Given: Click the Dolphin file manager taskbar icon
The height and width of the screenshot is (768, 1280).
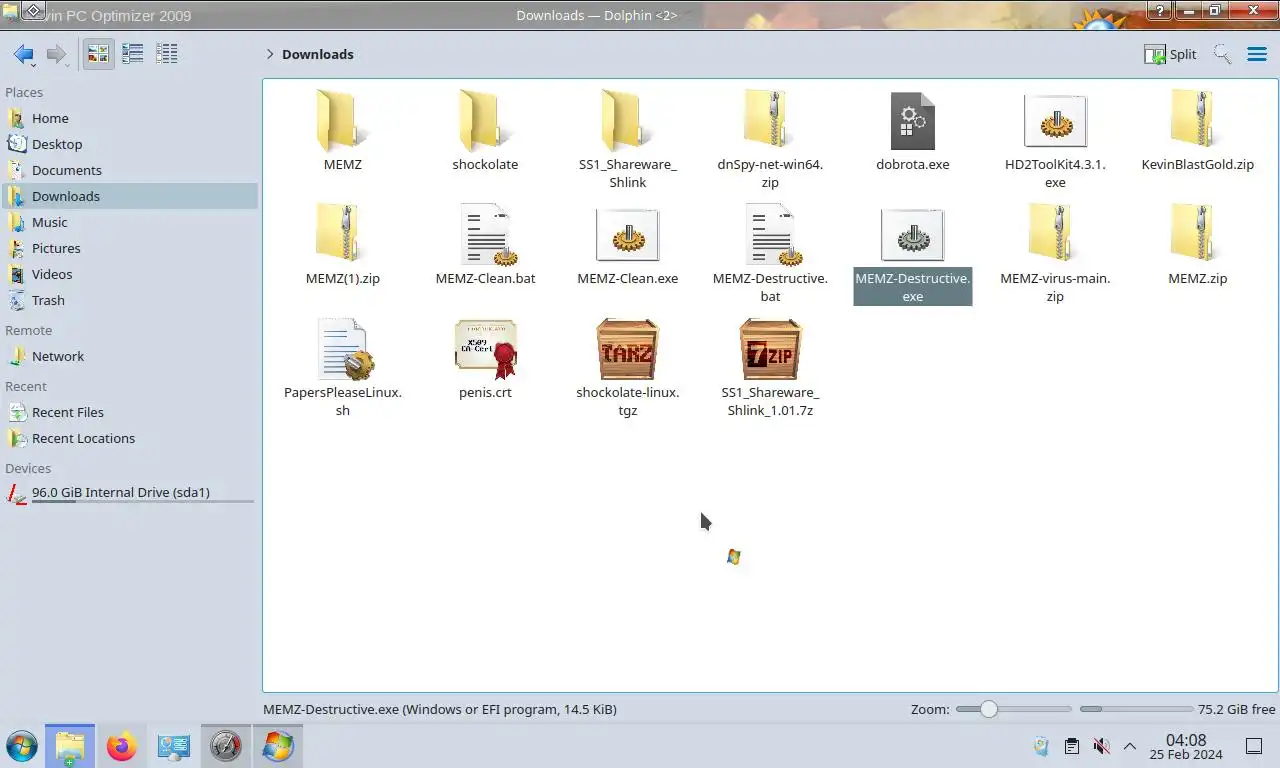Looking at the screenshot, I should tap(70, 746).
